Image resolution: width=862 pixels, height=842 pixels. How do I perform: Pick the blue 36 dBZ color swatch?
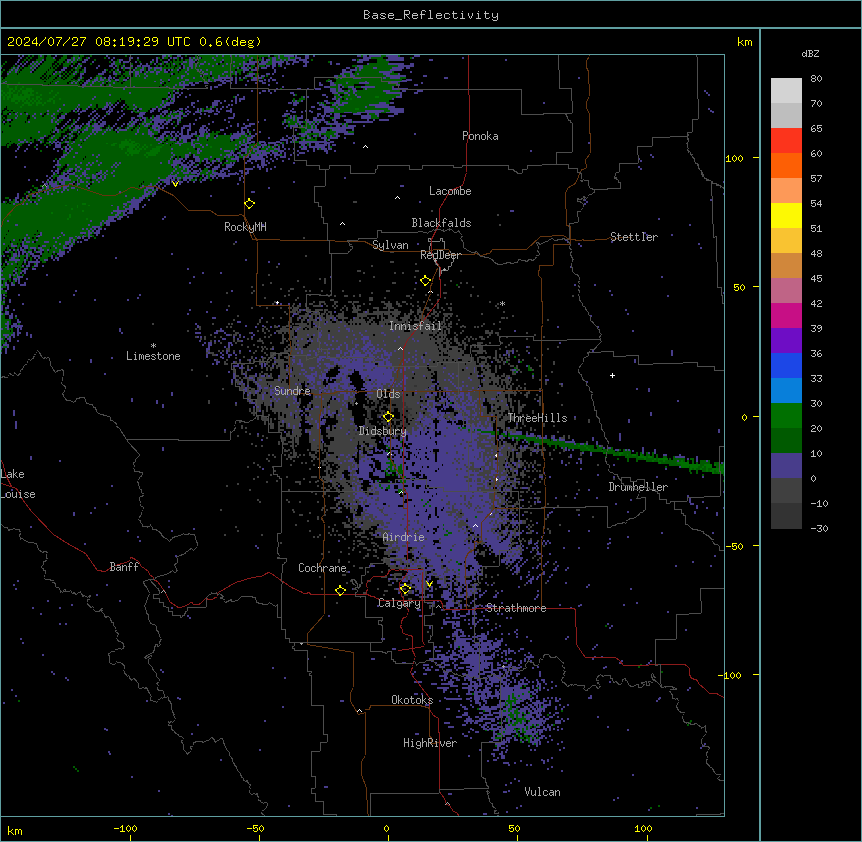point(786,365)
